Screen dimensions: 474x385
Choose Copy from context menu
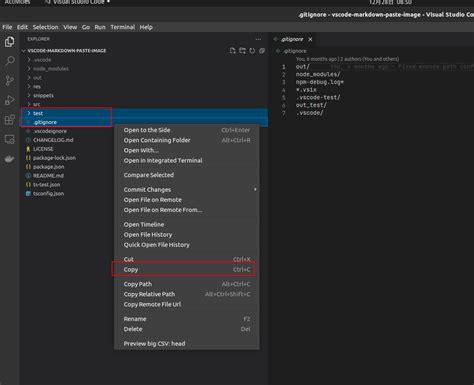tap(187, 269)
